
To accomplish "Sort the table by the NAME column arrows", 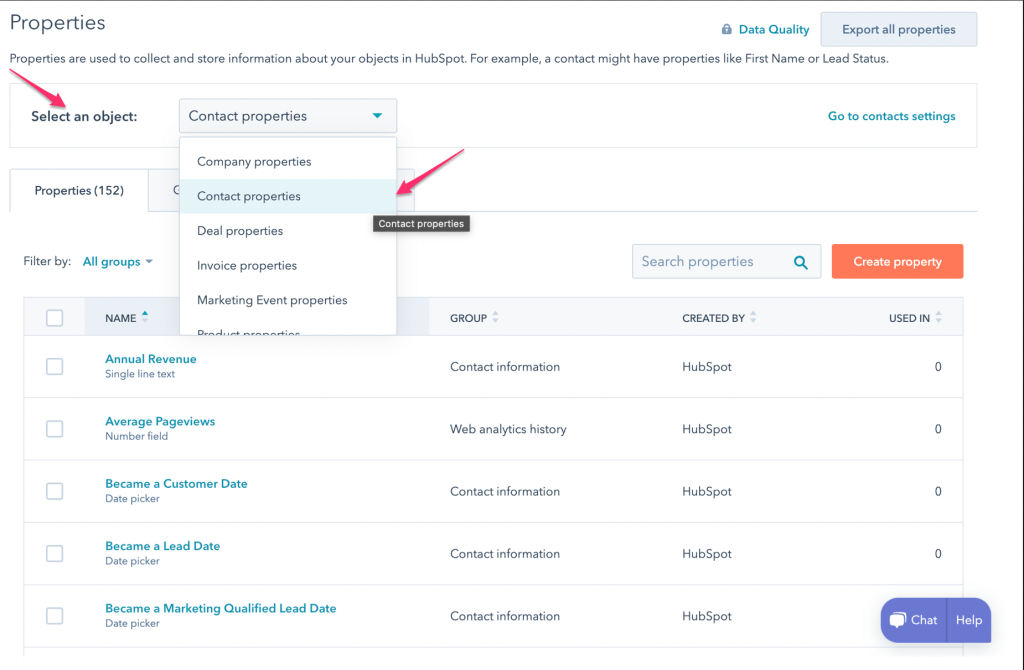I will (x=145, y=317).
